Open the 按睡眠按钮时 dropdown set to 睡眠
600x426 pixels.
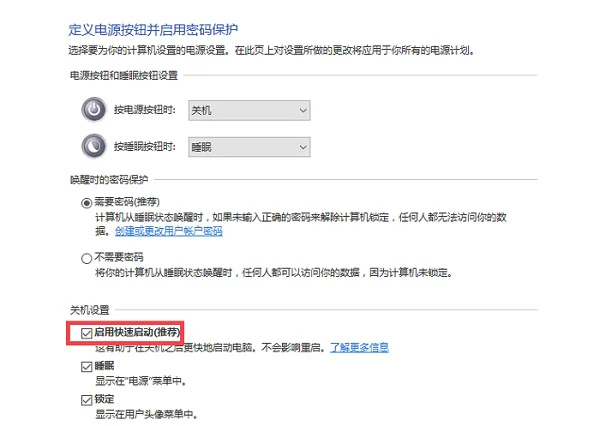tap(249, 147)
